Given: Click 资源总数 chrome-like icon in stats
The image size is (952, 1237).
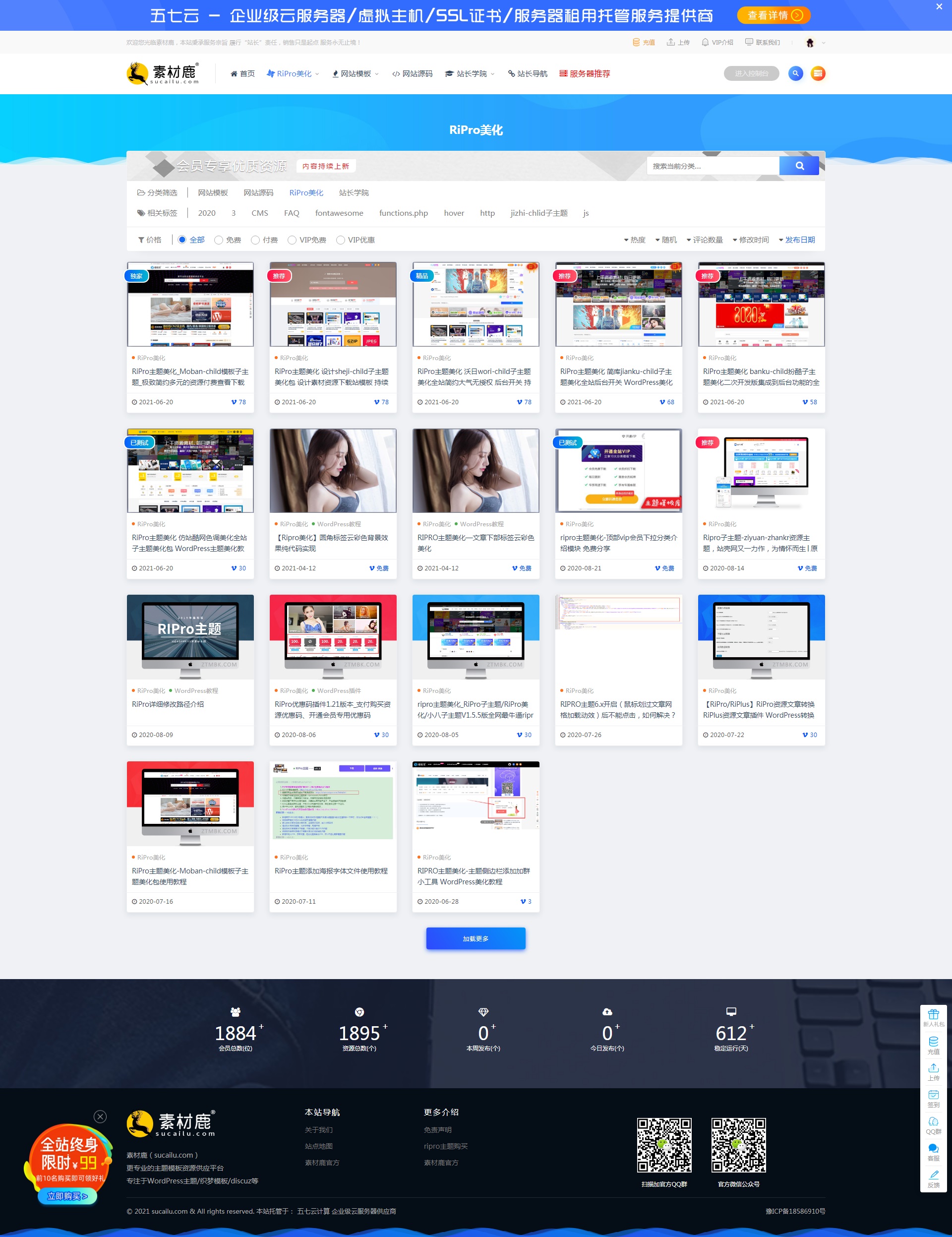Looking at the screenshot, I should 359,1012.
